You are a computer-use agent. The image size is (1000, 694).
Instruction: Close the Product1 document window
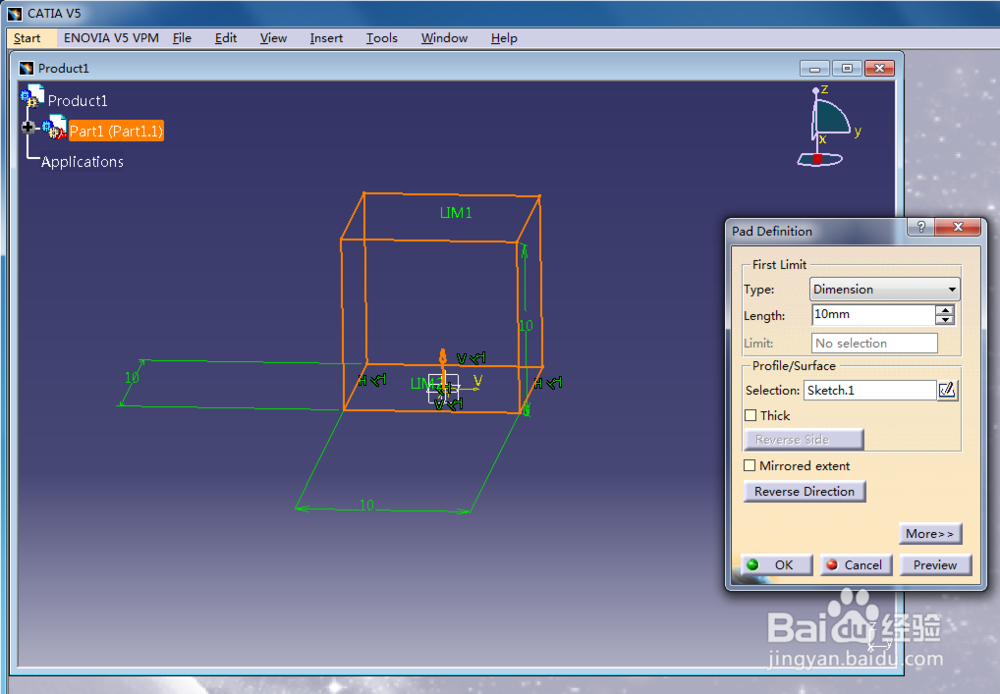pyautogui.click(x=879, y=68)
